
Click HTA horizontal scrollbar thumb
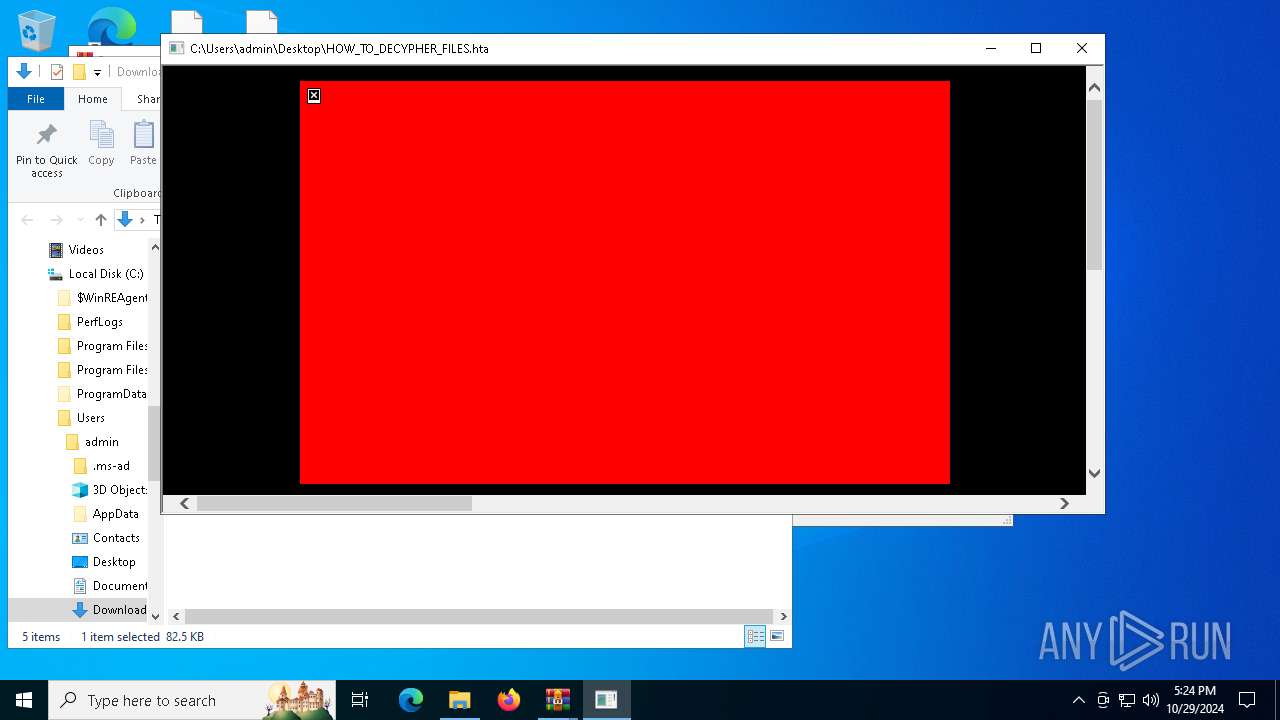(x=334, y=504)
